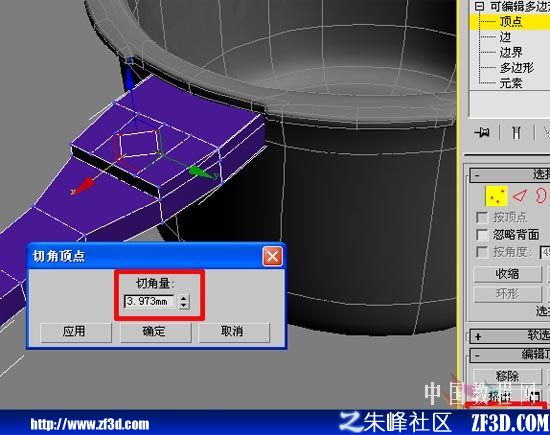The height and width of the screenshot is (435, 550).
Task: Click the 确定 button in chamfer dialog
Action: (x=155, y=332)
